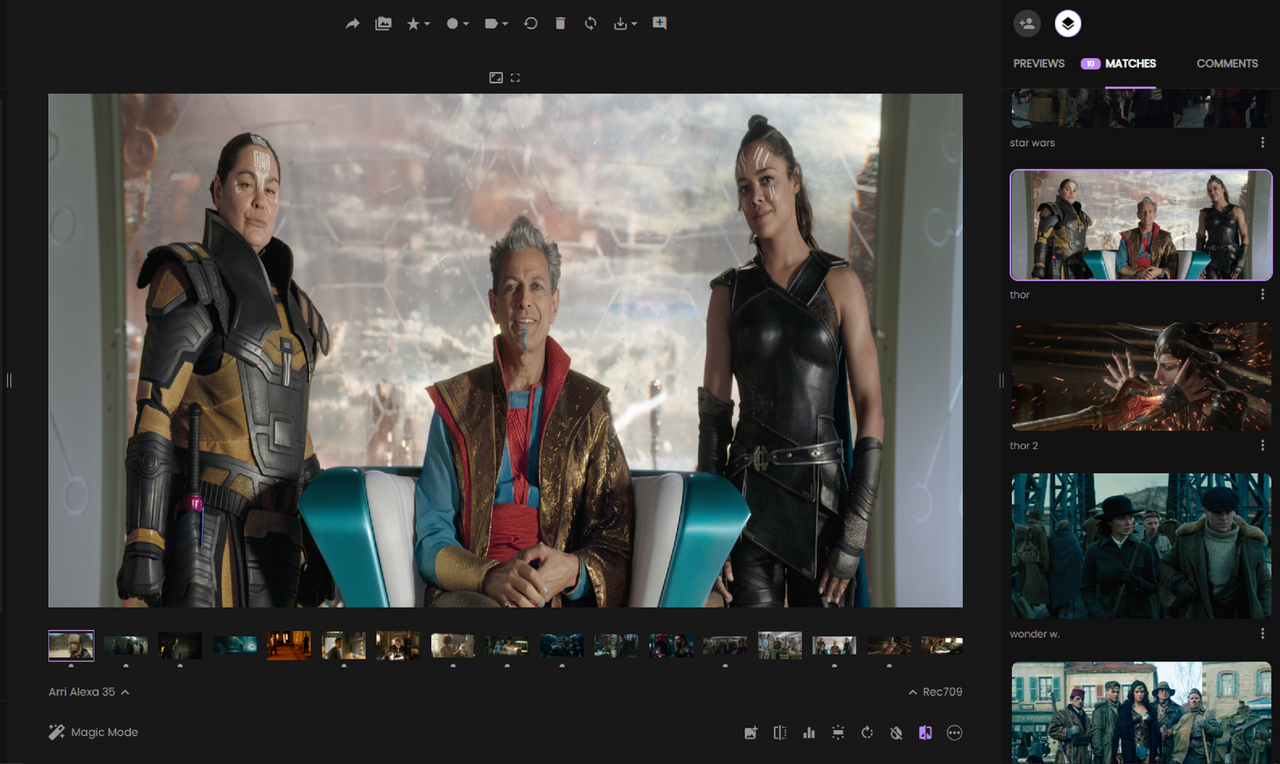The width and height of the screenshot is (1280, 764).
Task: Click the layers stack icon in right panel
Action: 1068,23
